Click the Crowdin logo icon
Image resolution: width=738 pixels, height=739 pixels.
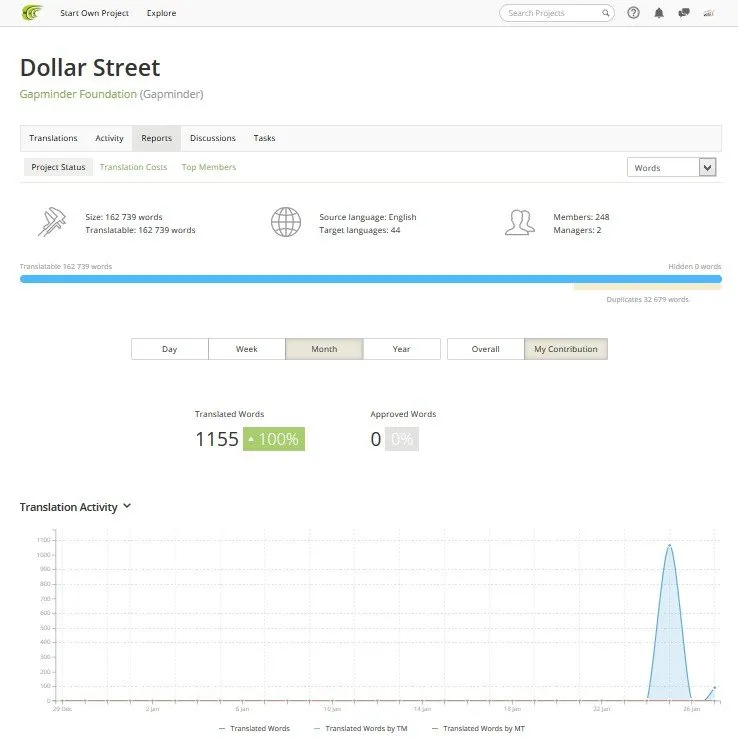[x=32, y=13]
